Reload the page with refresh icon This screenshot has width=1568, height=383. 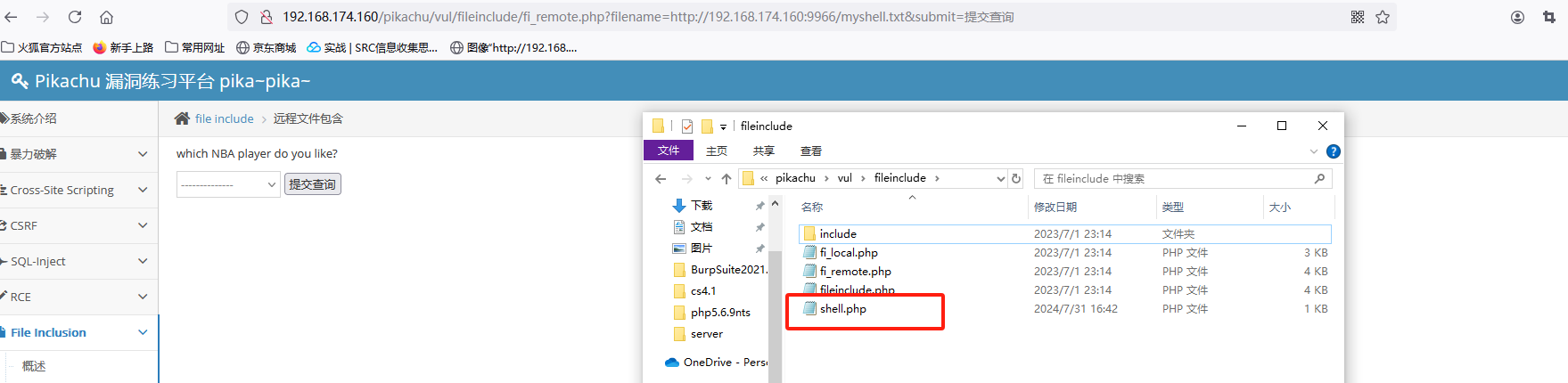pos(75,17)
